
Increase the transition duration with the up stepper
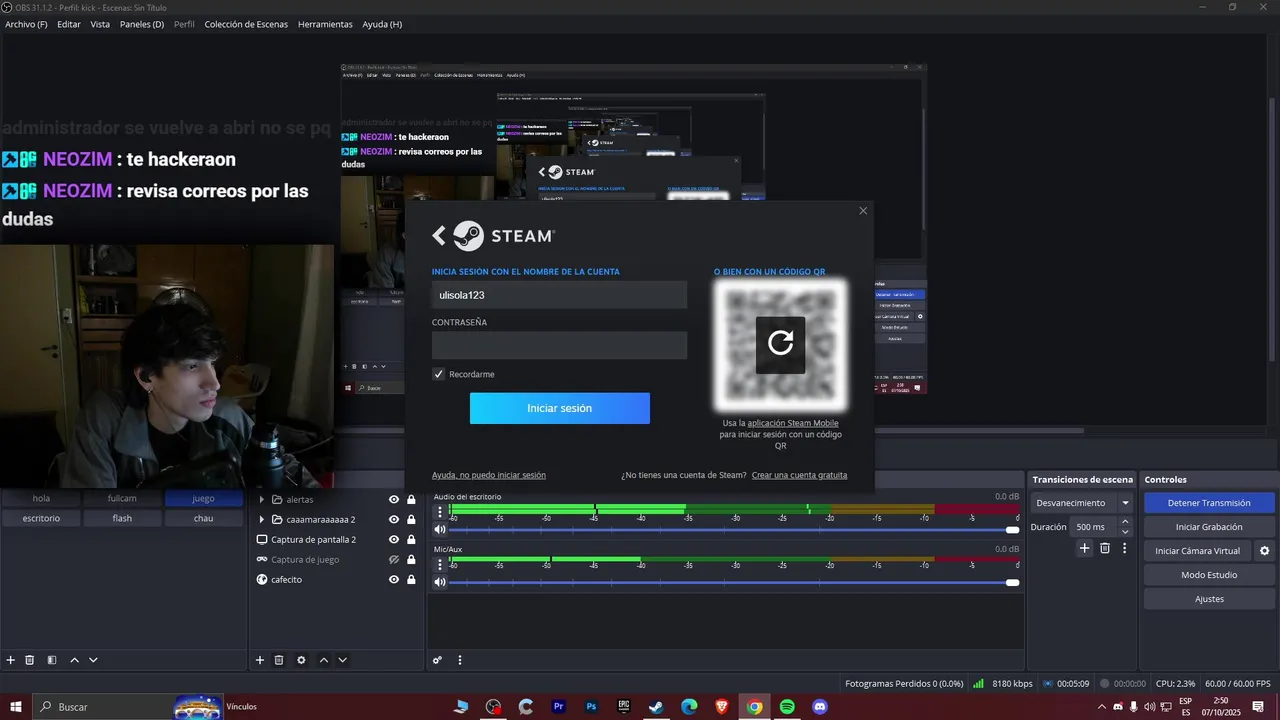pos(1125,522)
